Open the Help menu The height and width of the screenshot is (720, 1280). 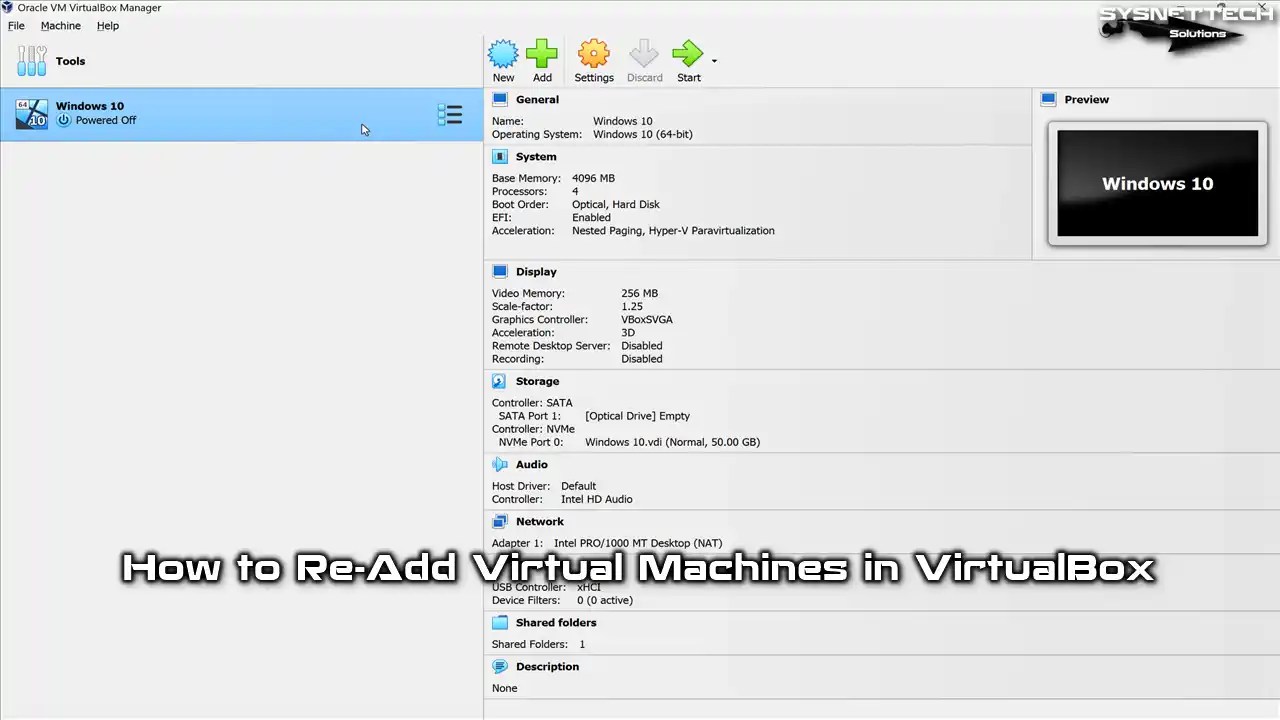click(x=107, y=25)
